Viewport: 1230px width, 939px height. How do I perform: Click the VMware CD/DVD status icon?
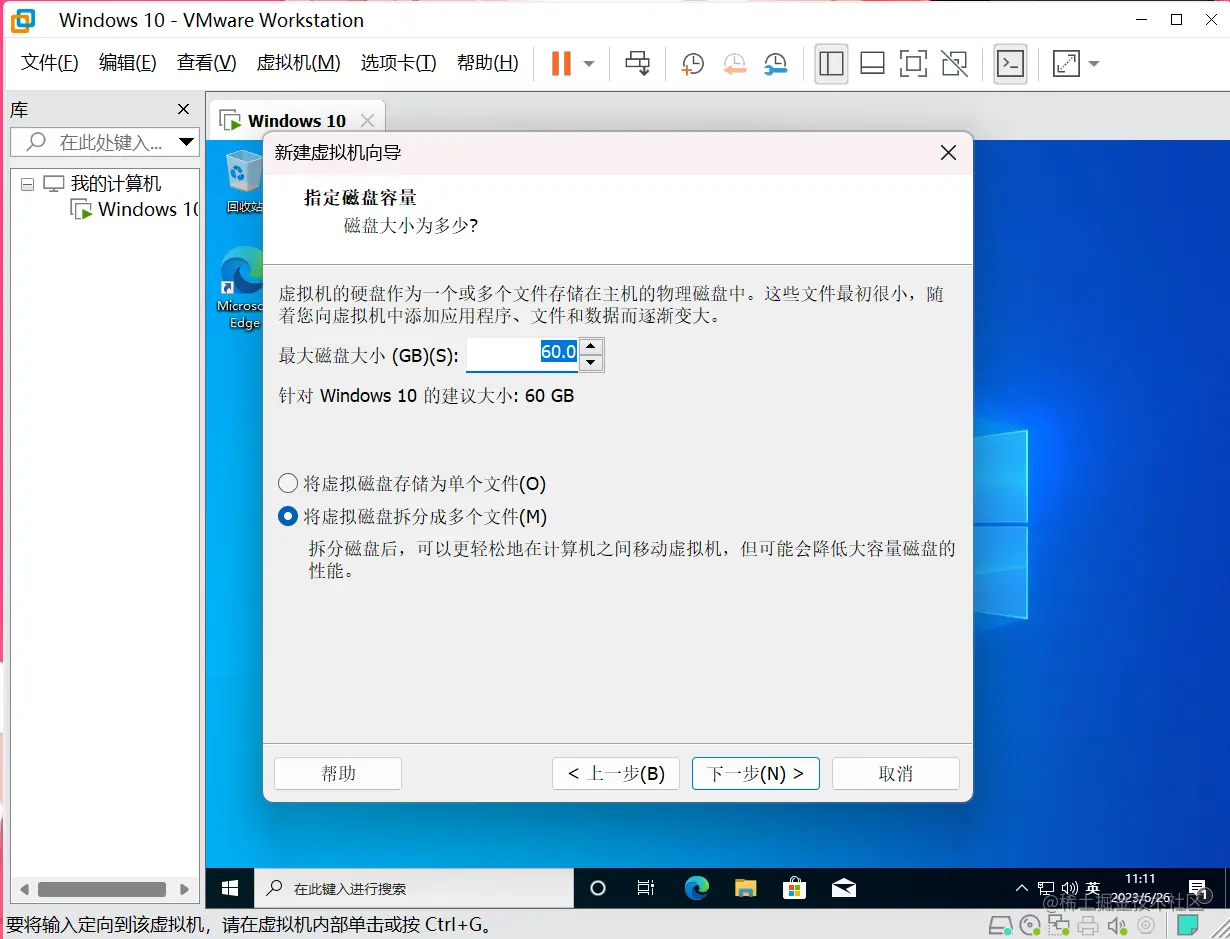(x=1029, y=925)
